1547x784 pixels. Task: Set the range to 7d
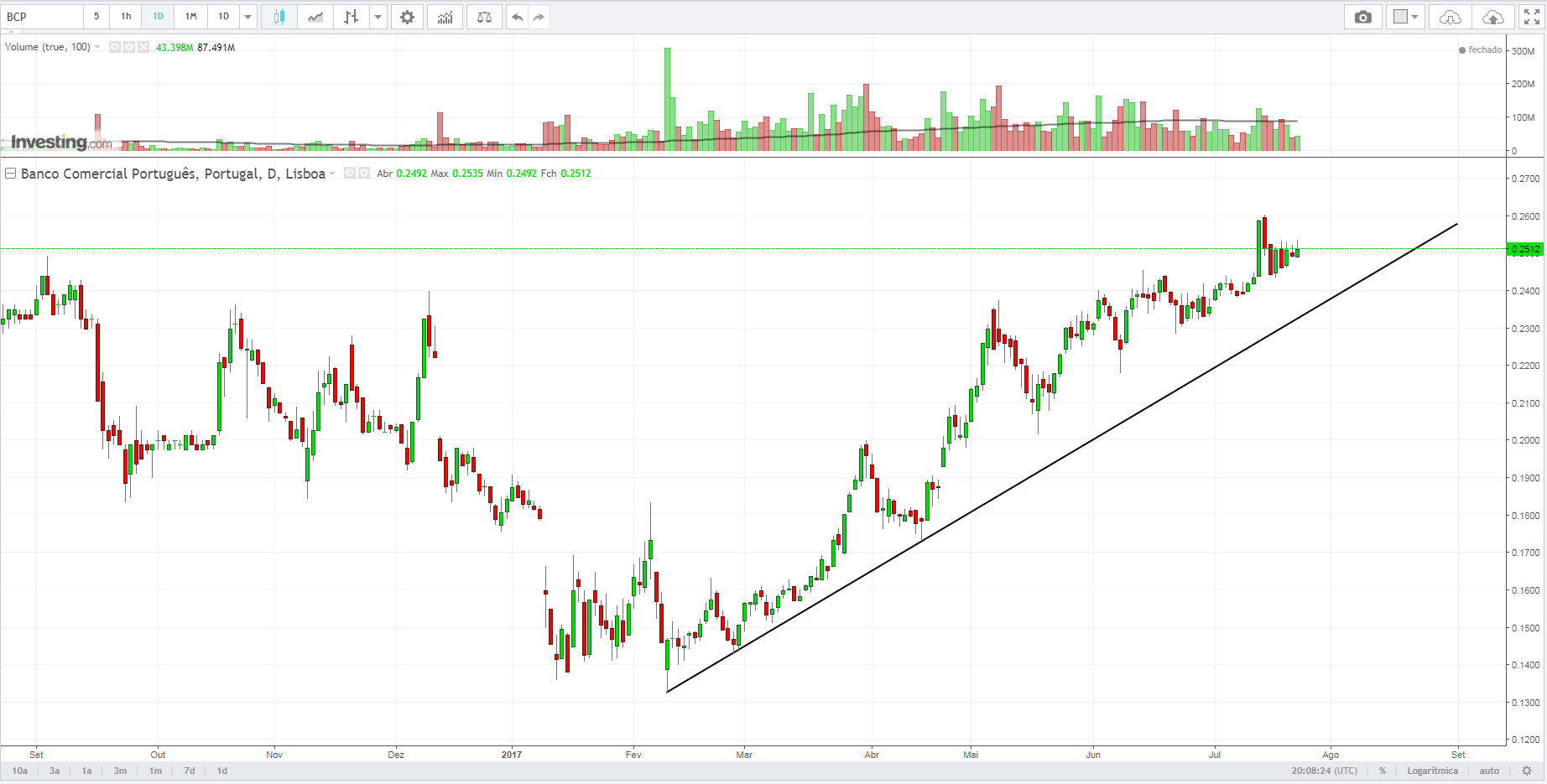[190, 771]
